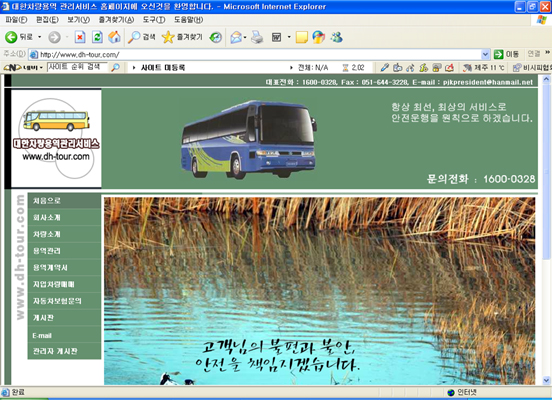Open the 용역계약서 navigation link
Screen dimensions: 552x400
coord(64,268)
